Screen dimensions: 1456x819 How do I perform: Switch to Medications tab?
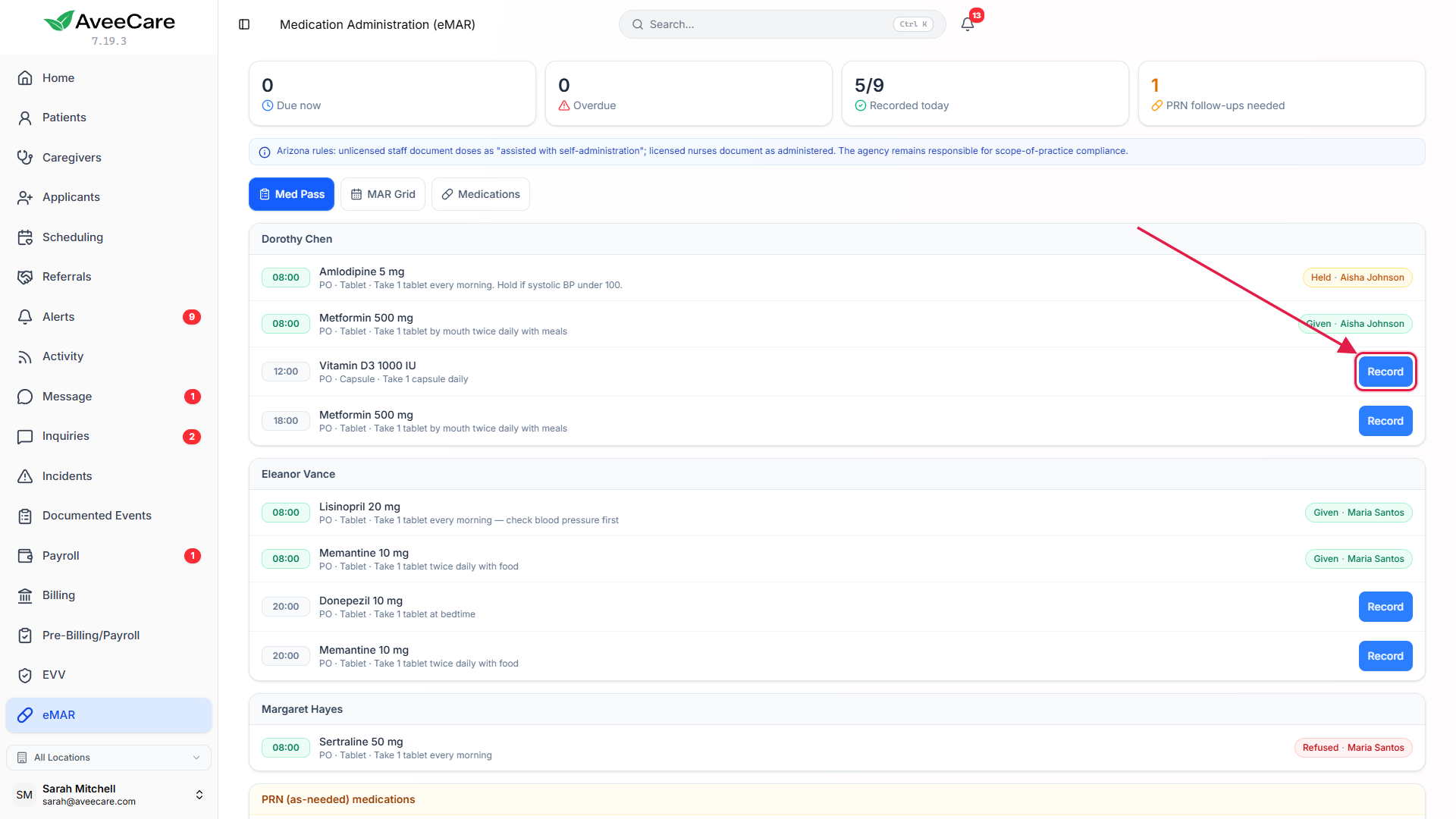pos(481,194)
